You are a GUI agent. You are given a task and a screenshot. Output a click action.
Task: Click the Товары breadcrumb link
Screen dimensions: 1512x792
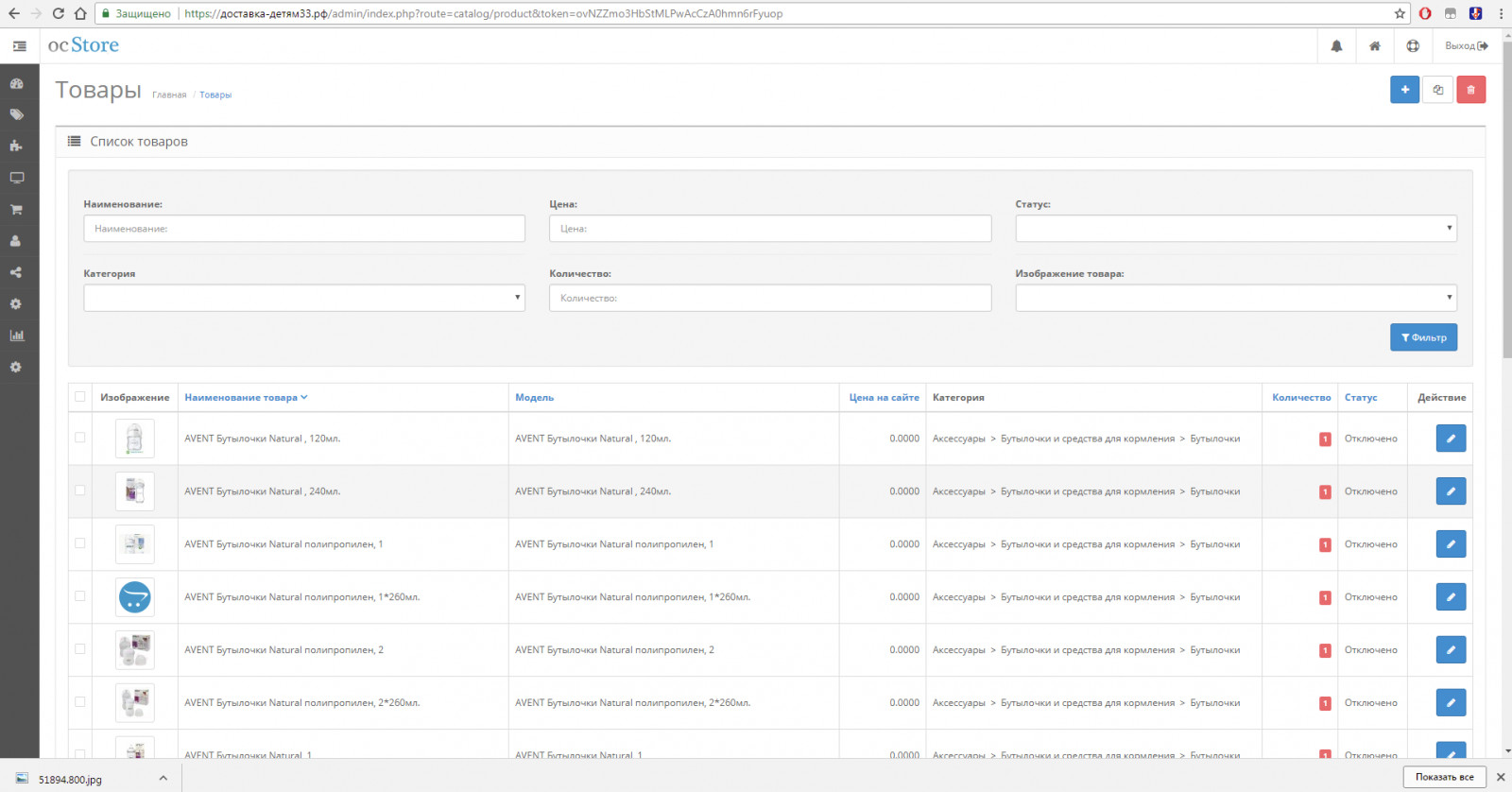tap(215, 95)
